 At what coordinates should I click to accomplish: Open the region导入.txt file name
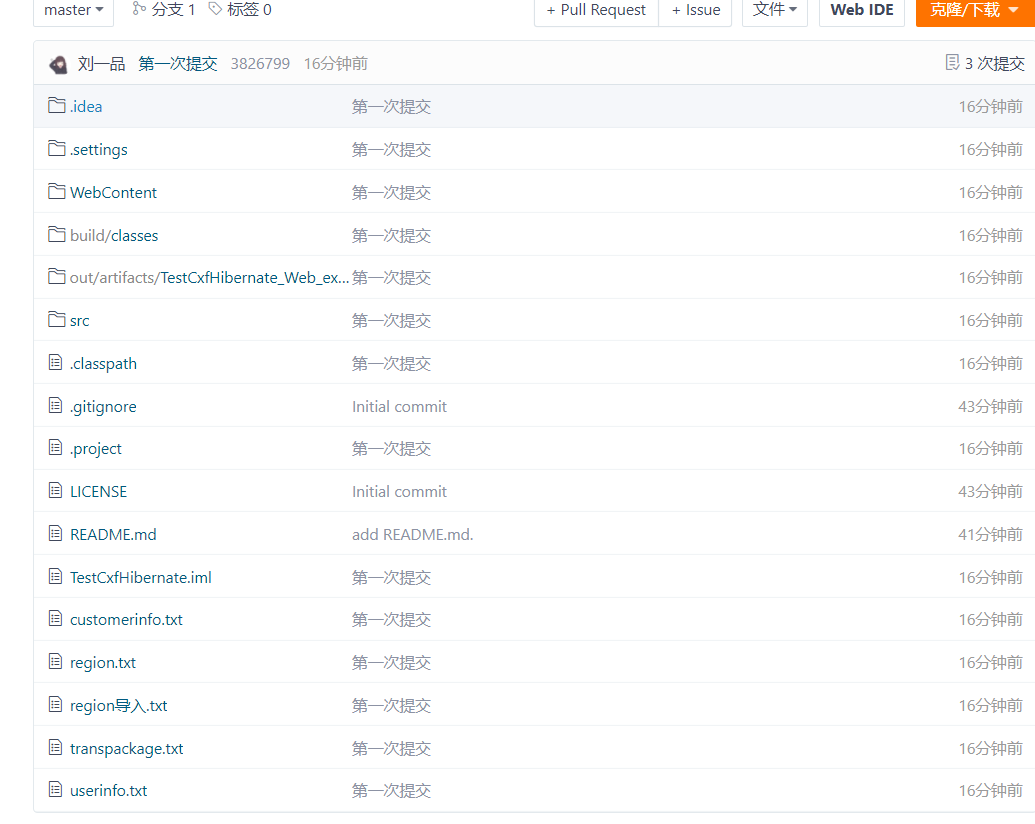(x=119, y=706)
